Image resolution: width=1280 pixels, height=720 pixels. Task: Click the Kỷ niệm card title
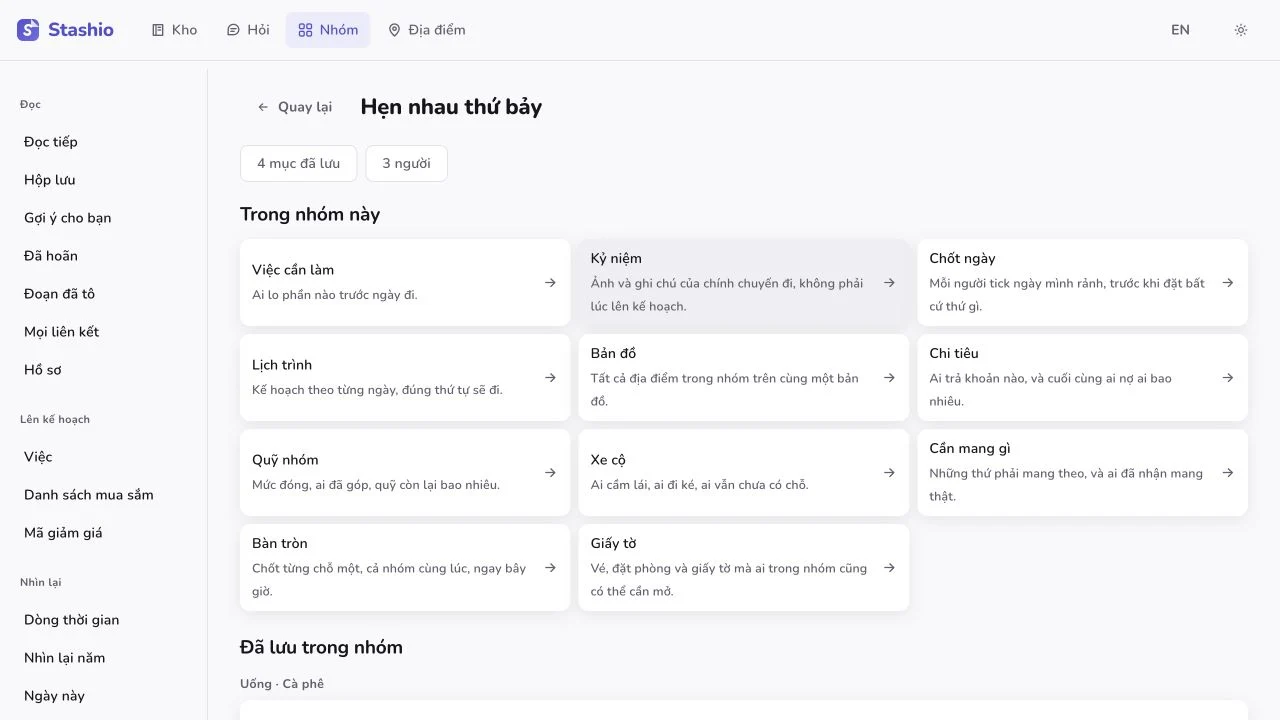point(616,259)
